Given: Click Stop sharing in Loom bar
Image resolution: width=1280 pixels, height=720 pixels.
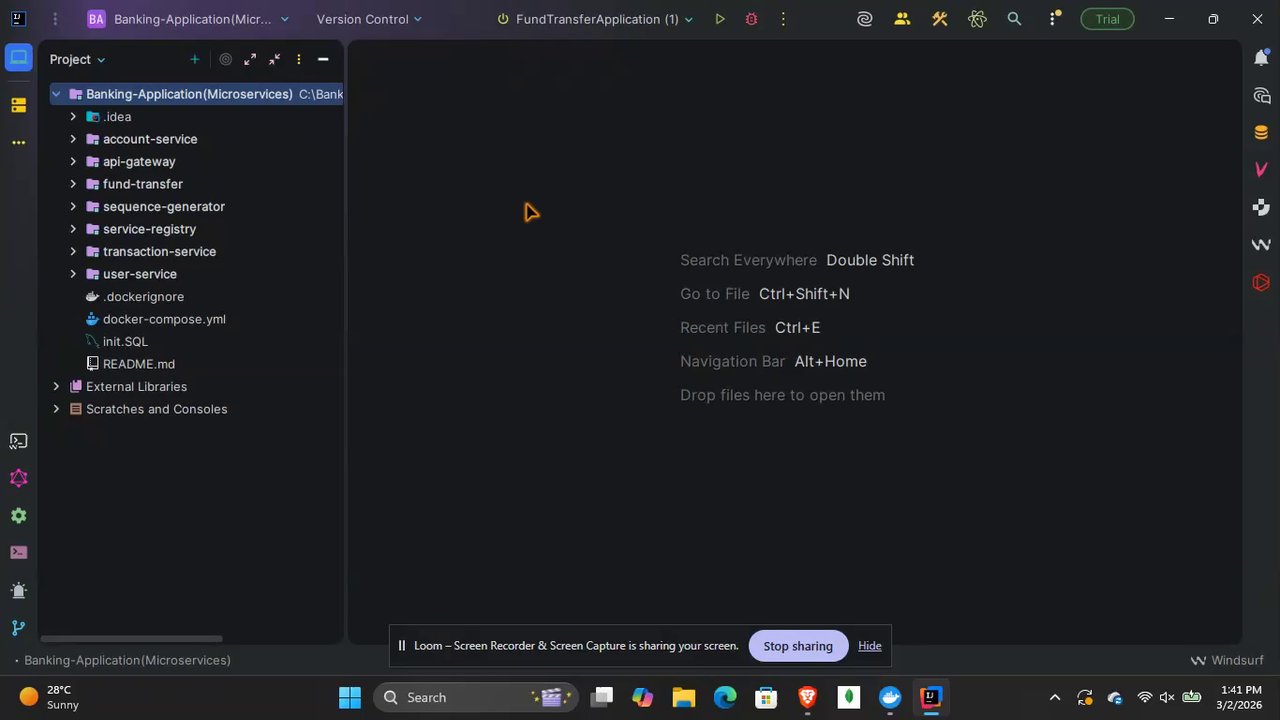Looking at the screenshot, I should 798,646.
